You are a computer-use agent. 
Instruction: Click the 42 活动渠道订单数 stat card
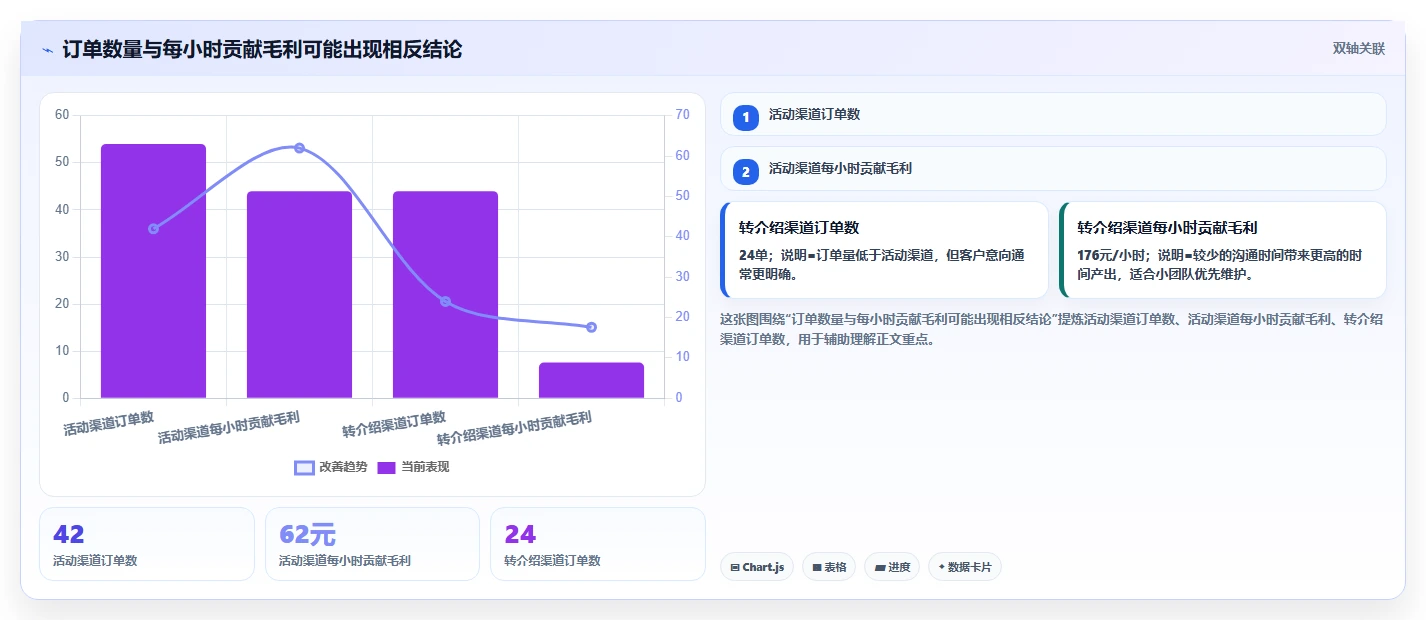coord(147,544)
